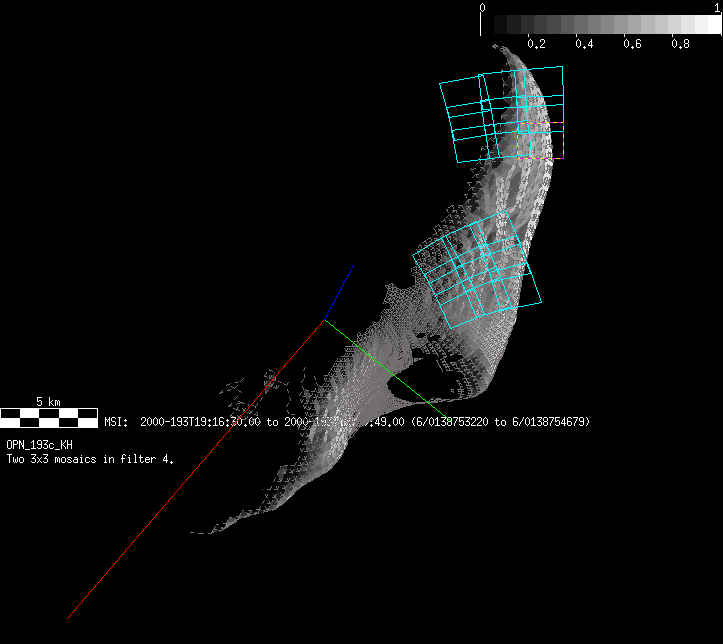Image resolution: width=723 pixels, height=644 pixels.
Task: Click the green axis line
Action: pyautogui.click(x=386, y=370)
